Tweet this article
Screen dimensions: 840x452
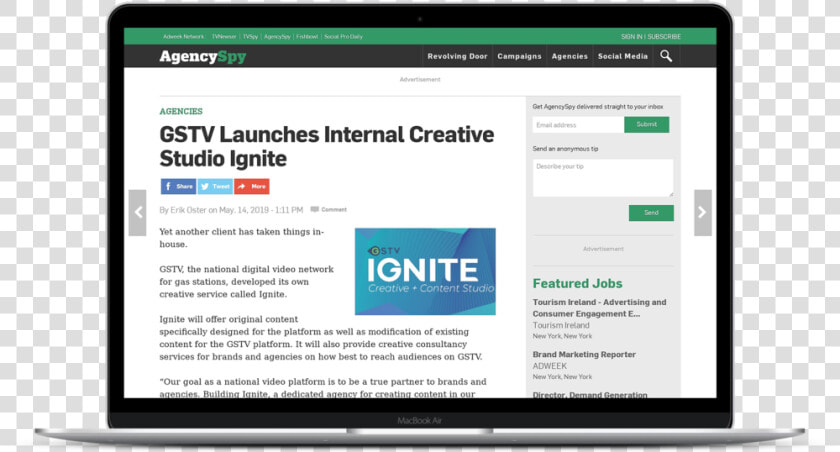point(215,186)
